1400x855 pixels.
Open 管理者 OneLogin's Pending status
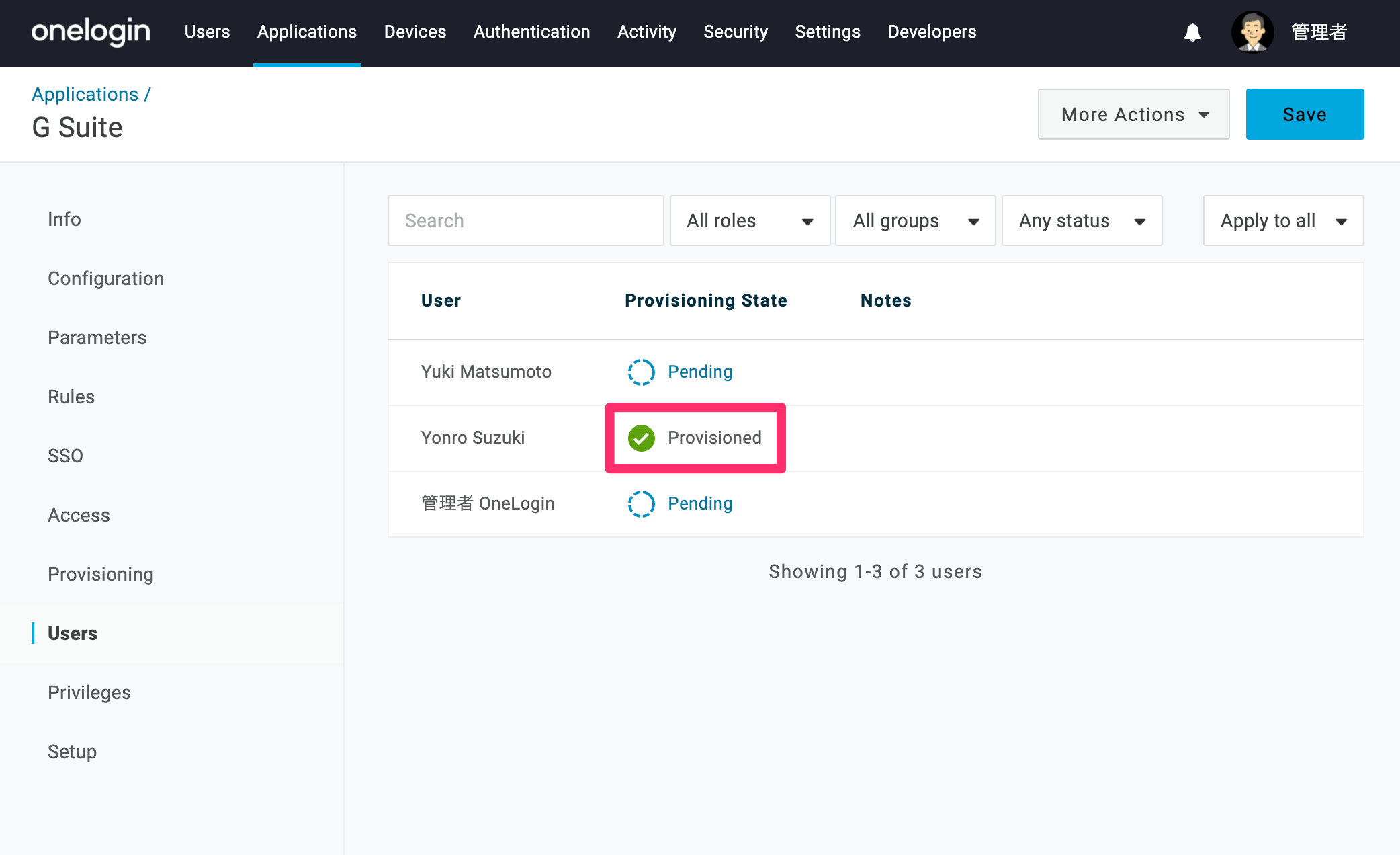[700, 503]
